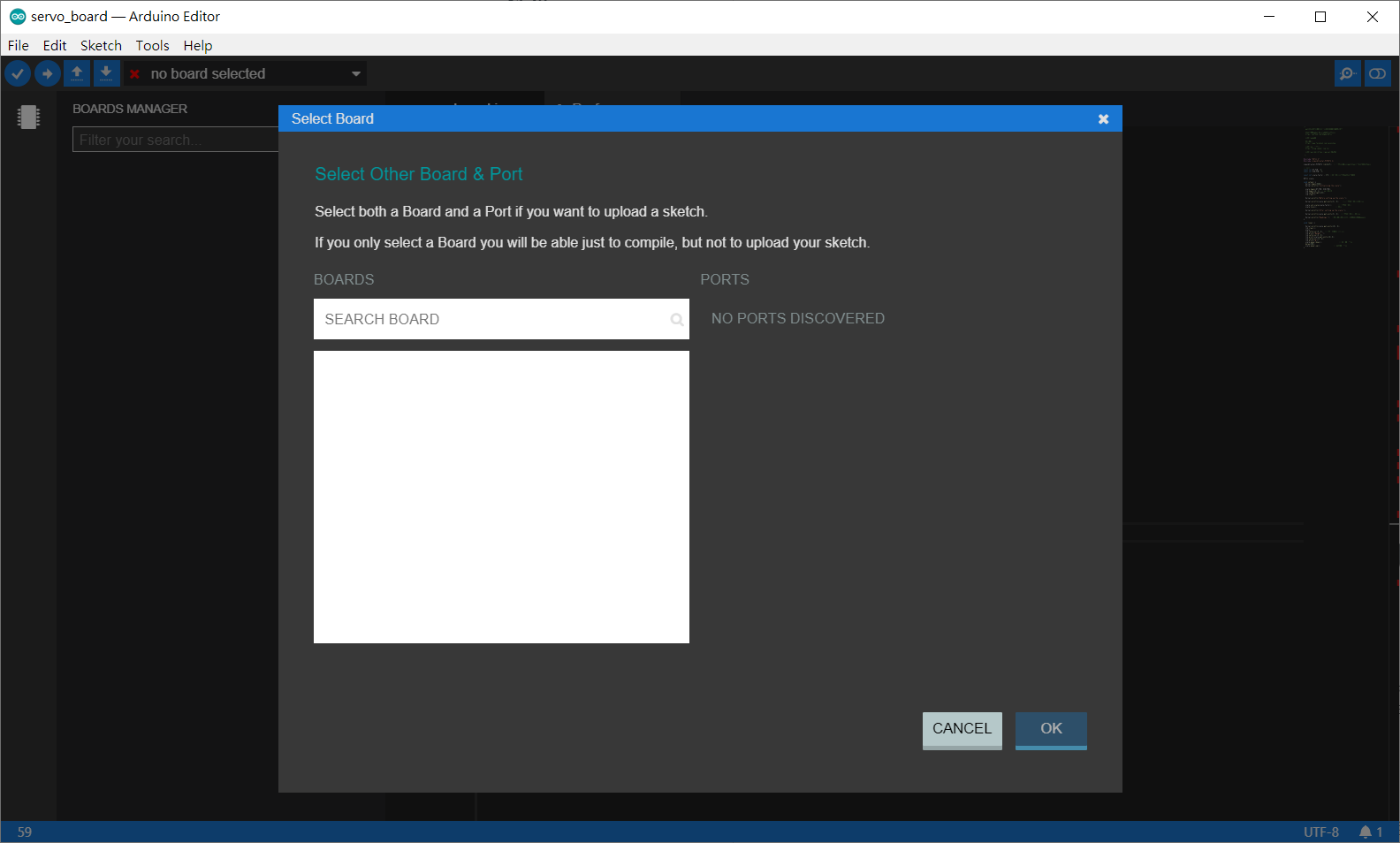Click the 'NO PORTS DISCOVERED' text
The image size is (1400, 843).
pos(797,318)
